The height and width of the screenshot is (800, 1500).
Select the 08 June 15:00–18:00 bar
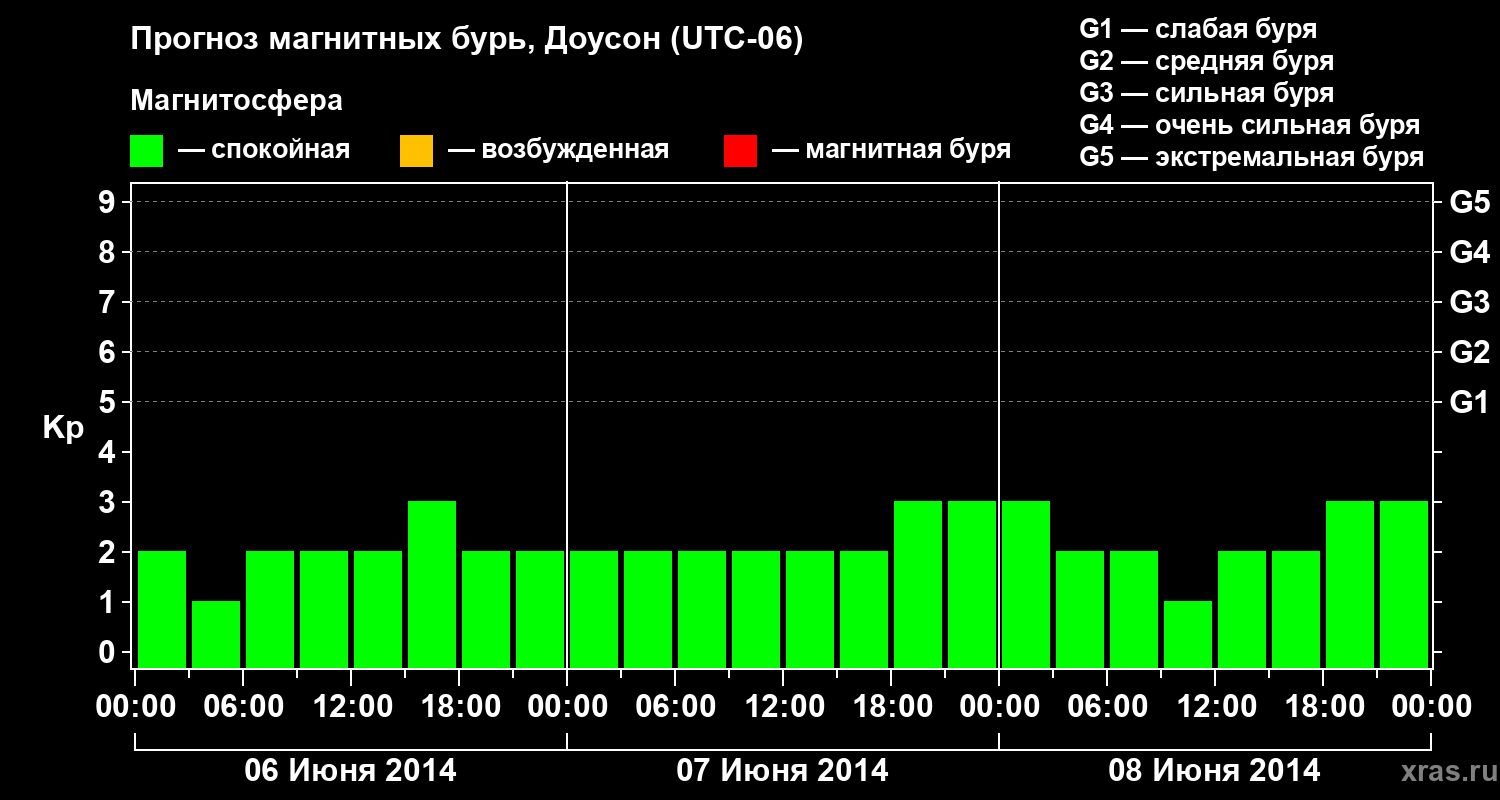coord(1296,609)
